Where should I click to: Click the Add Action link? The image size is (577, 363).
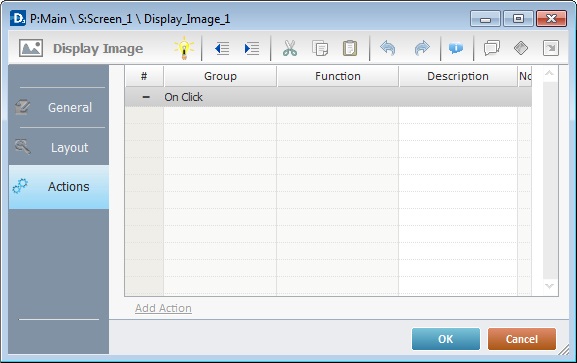coord(163,308)
